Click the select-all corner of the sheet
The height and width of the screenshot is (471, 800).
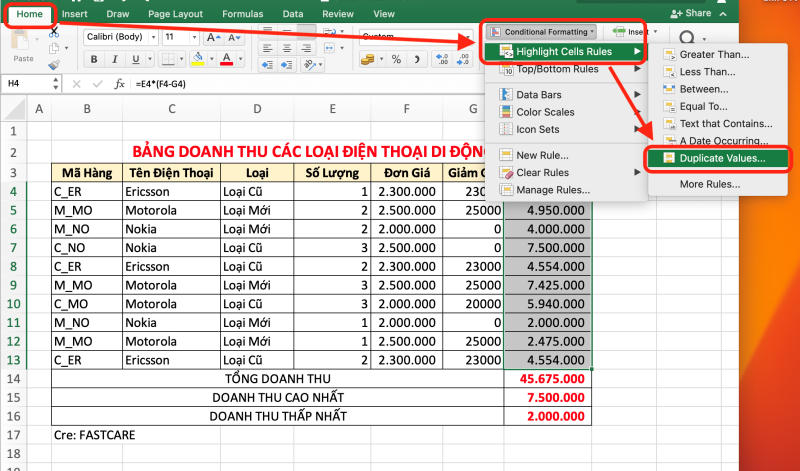coord(14,108)
